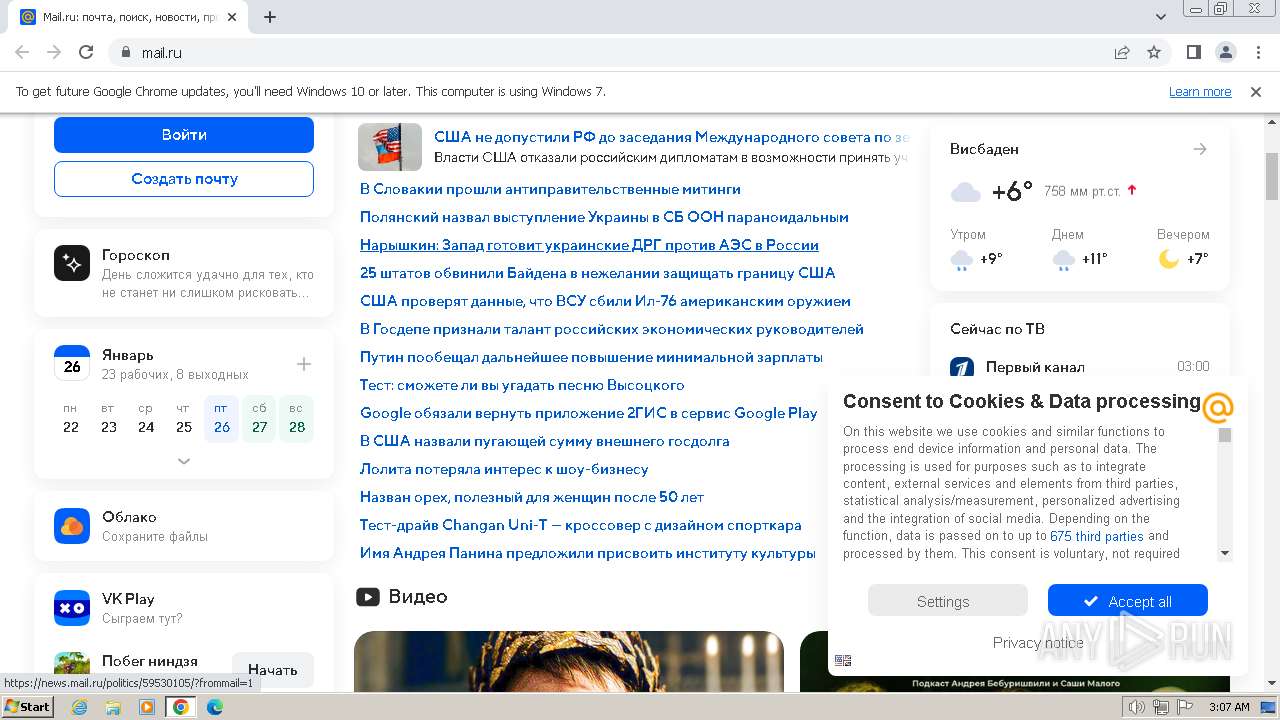This screenshot has height=720, width=1280.
Task: Dismiss the Chrome update notification bar
Action: (1256, 92)
